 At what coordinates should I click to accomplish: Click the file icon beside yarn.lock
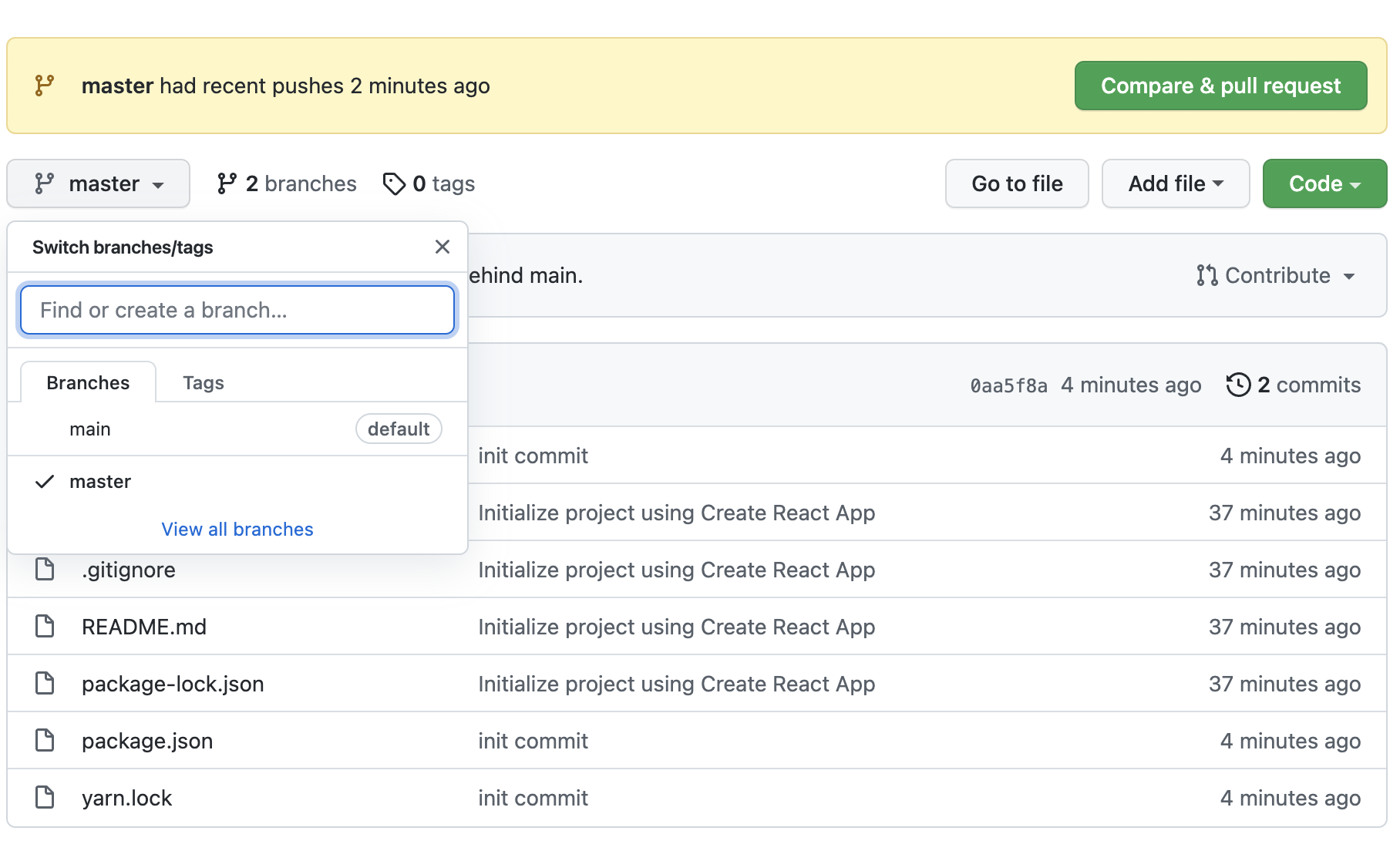pyautogui.click(x=45, y=798)
